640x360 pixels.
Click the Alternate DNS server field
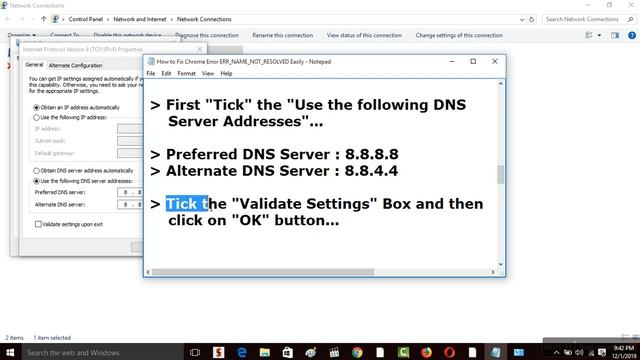130,204
